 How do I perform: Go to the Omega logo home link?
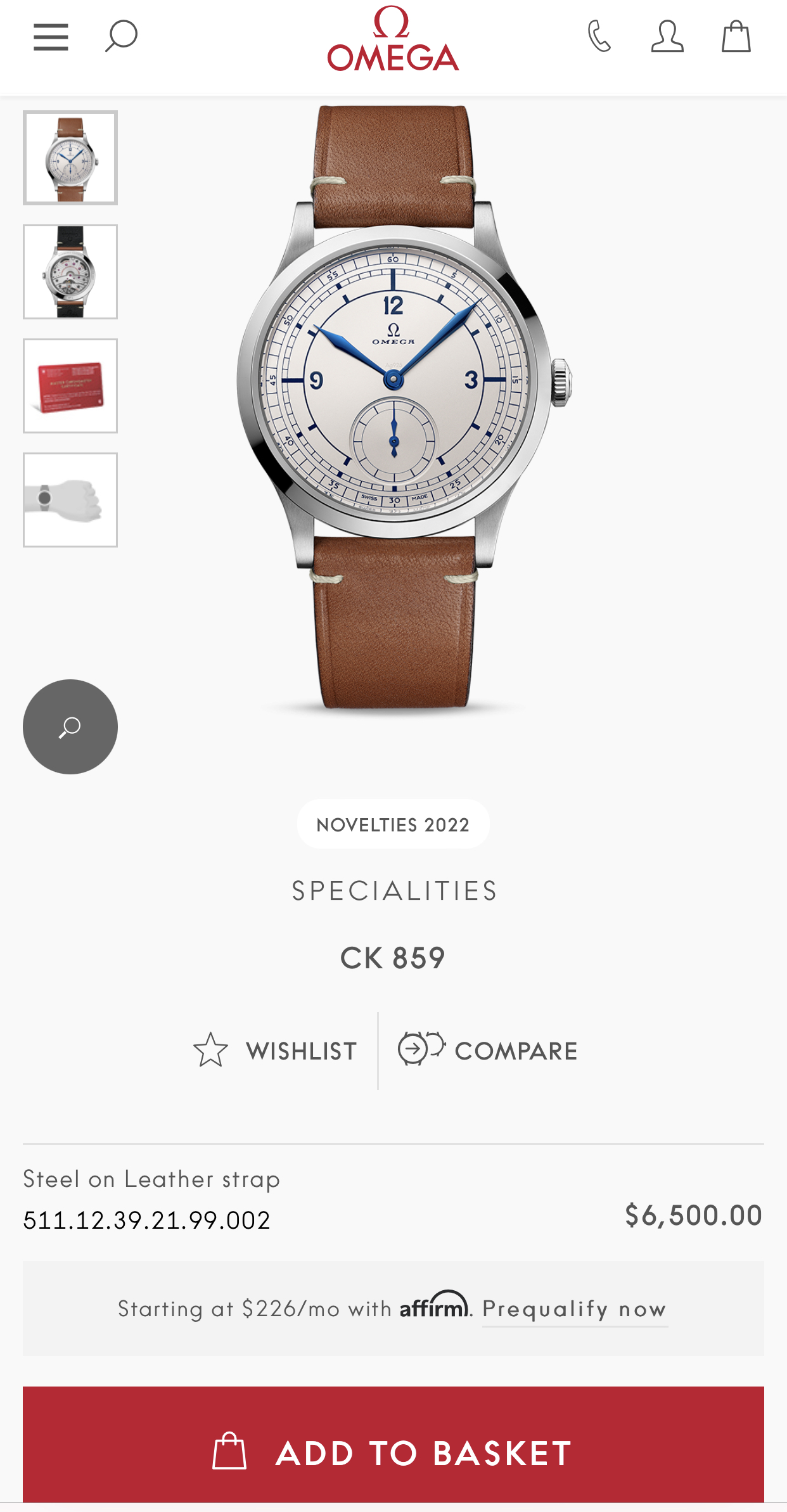(x=393, y=39)
